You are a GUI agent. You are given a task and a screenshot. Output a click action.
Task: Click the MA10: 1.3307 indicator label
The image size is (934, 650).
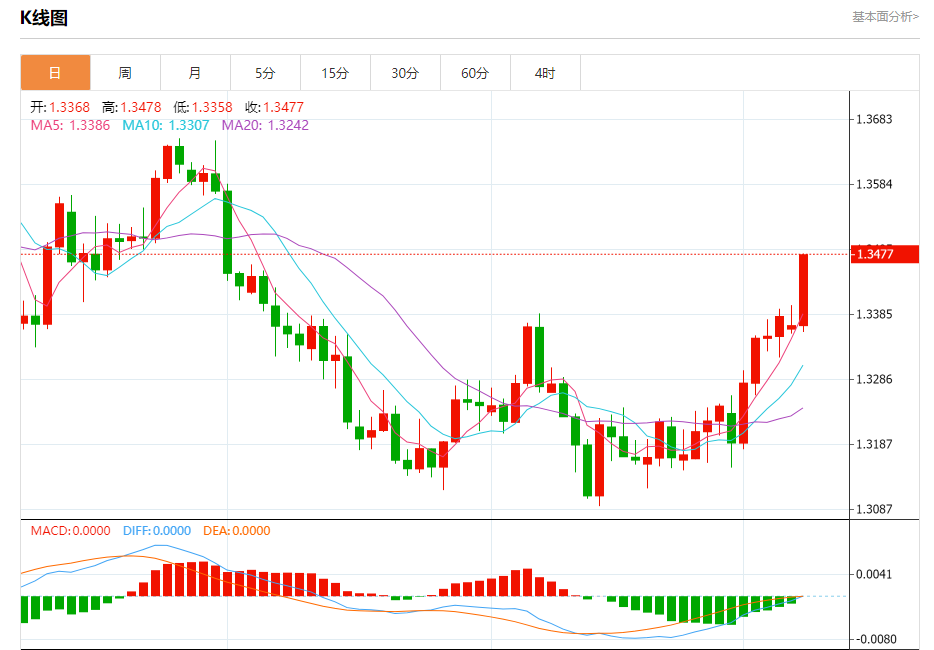(x=166, y=125)
